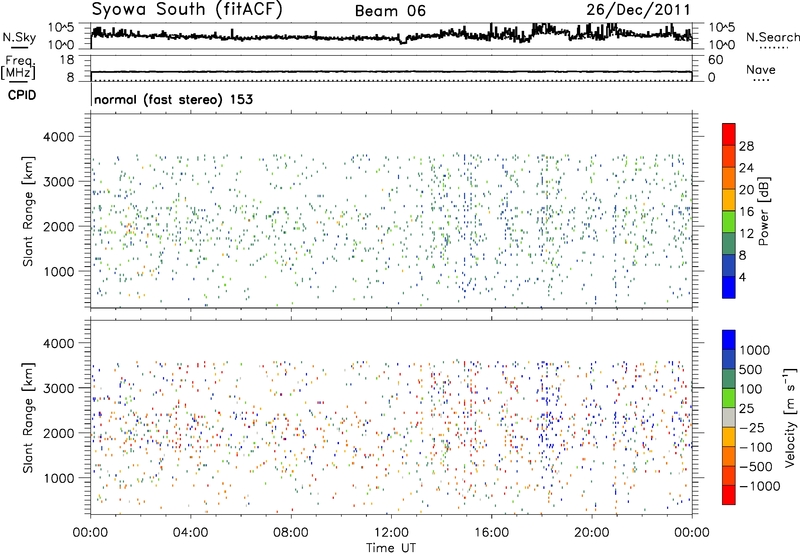Click the "4" power colorbar value
800x554 pixels.
pos(743,277)
